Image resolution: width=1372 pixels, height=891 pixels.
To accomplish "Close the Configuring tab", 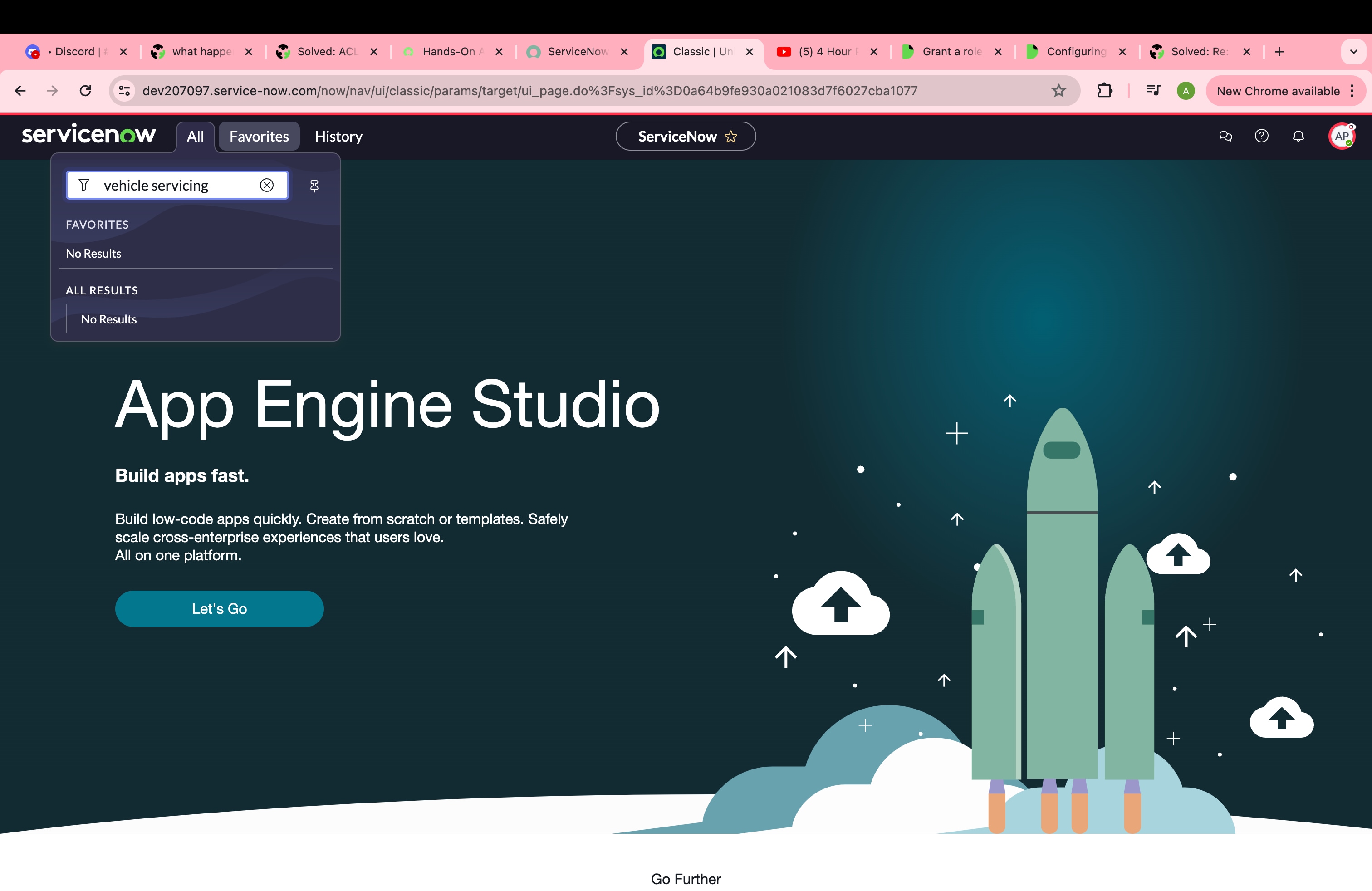I will (x=1122, y=52).
